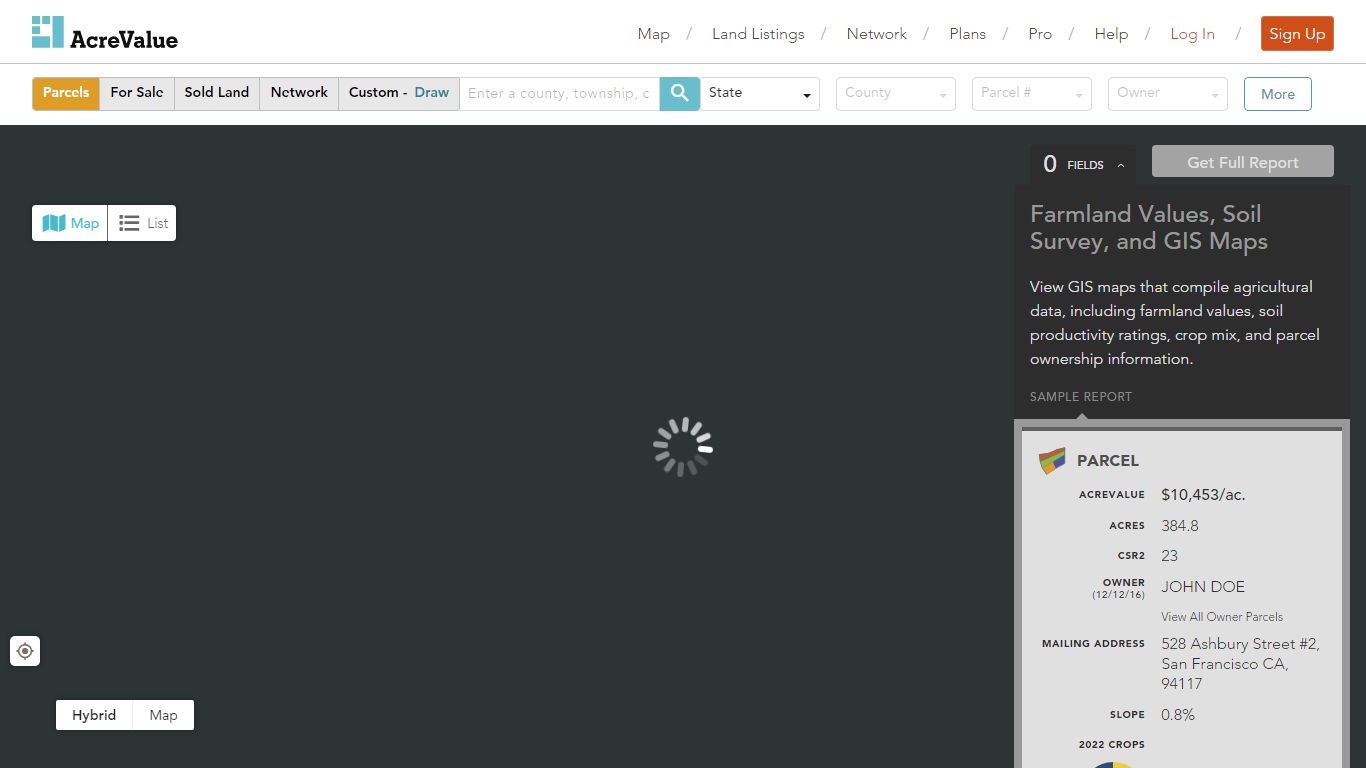1366x768 pixels.
Task: Click the Sign Up button
Action: click(1297, 34)
